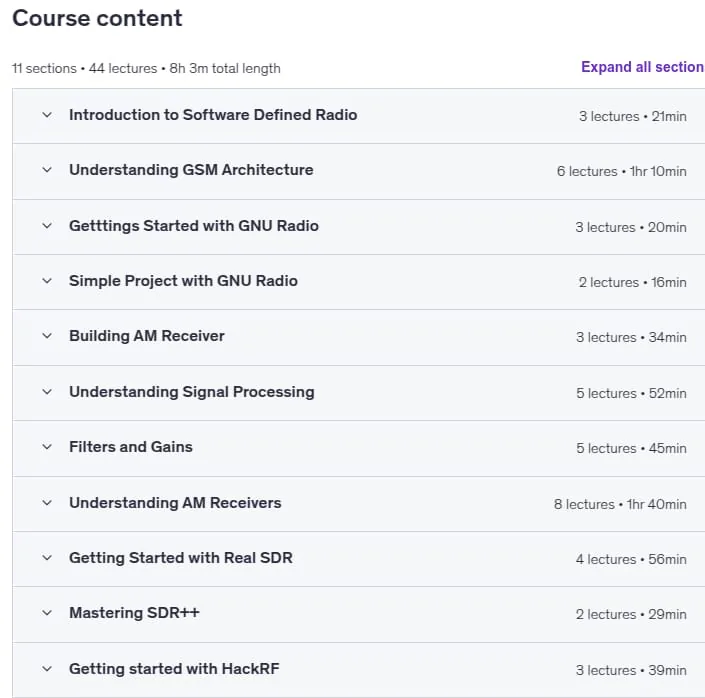Screen dimensions: 705x698
Task: Open the Understanding GSM Architecture section title
Action: point(191,170)
